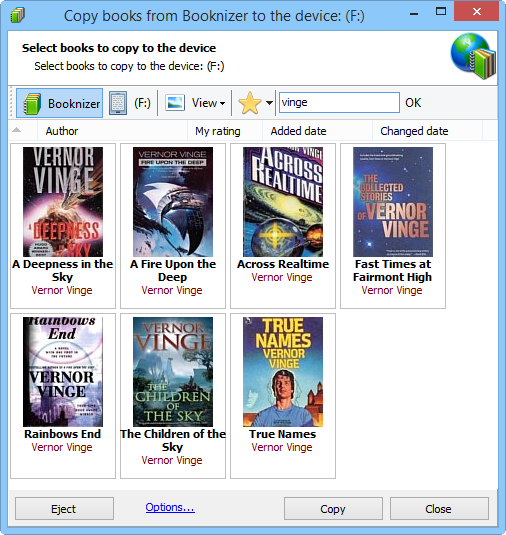Select The Children of the Sky cover
Image resolution: width=506 pixels, height=535 pixels.
[173, 372]
